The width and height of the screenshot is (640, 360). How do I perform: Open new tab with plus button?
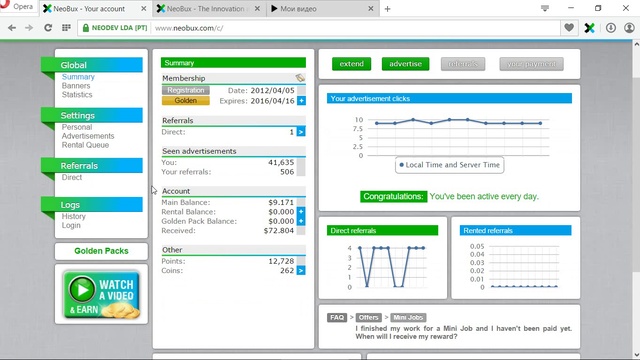(x=387, y=9)
